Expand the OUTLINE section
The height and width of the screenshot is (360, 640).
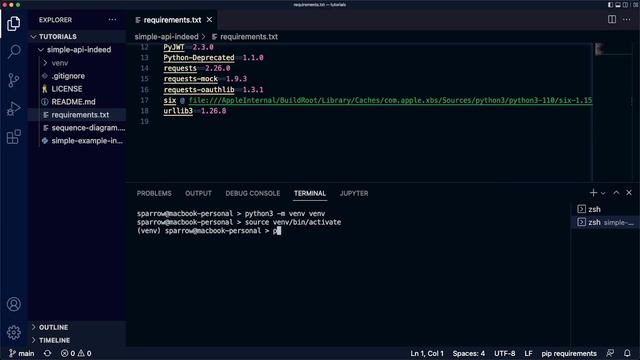77,327
